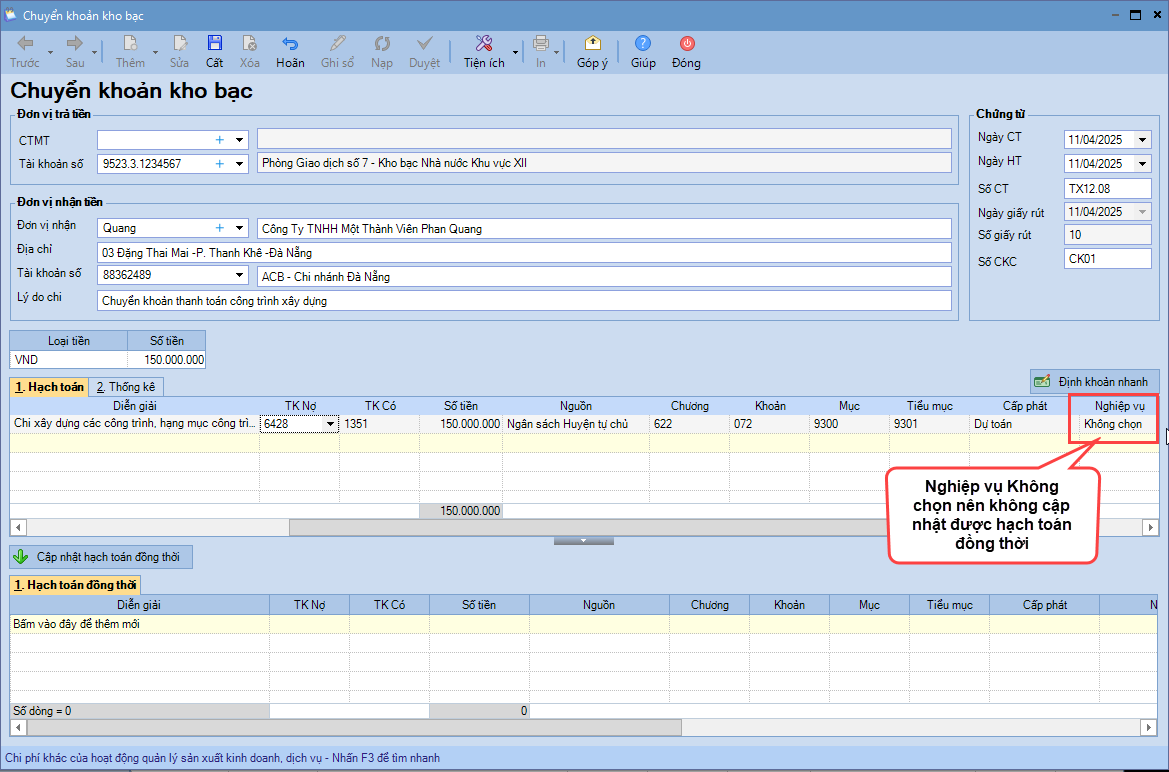Delete voucher with Xóa icon
The width and height of the screenshot is (1169, 772).
point(250,52)
